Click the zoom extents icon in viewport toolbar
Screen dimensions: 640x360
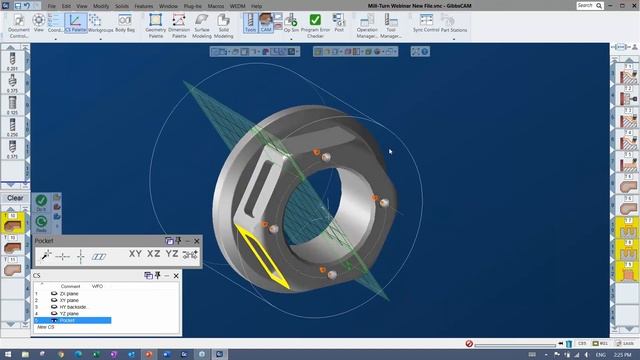[416, 51]
